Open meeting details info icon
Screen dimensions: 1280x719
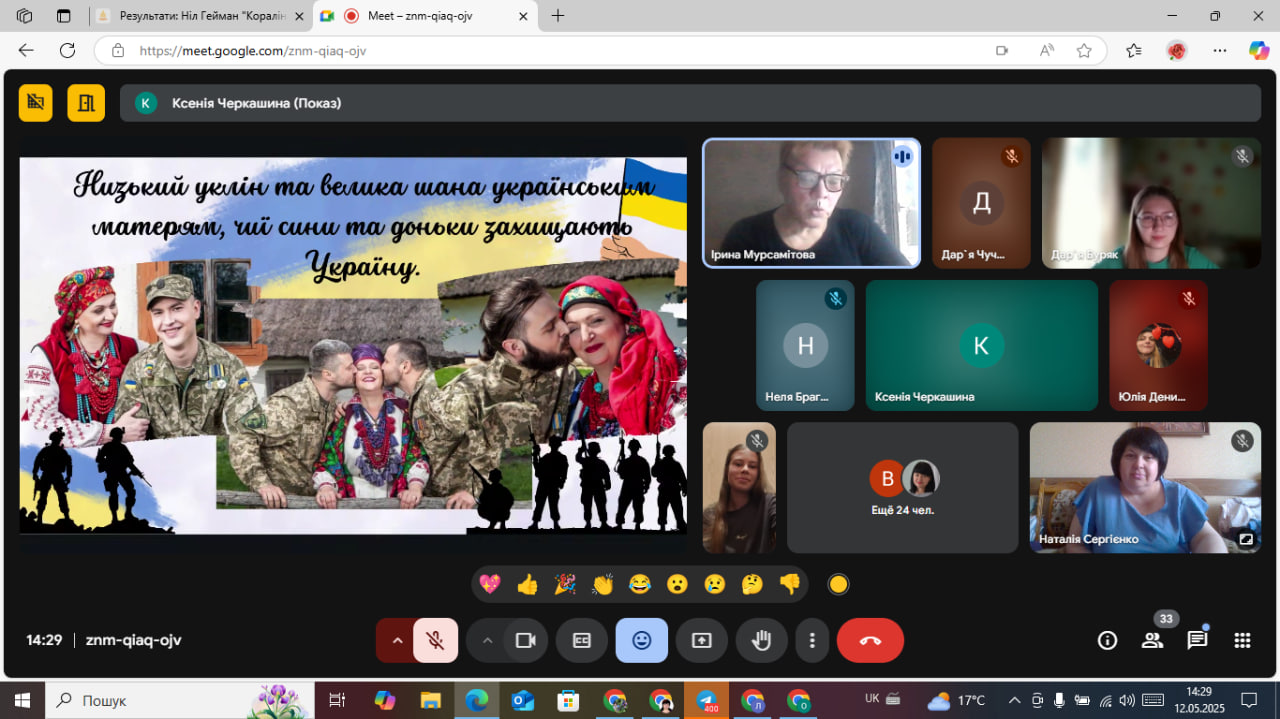[1107, 641]
